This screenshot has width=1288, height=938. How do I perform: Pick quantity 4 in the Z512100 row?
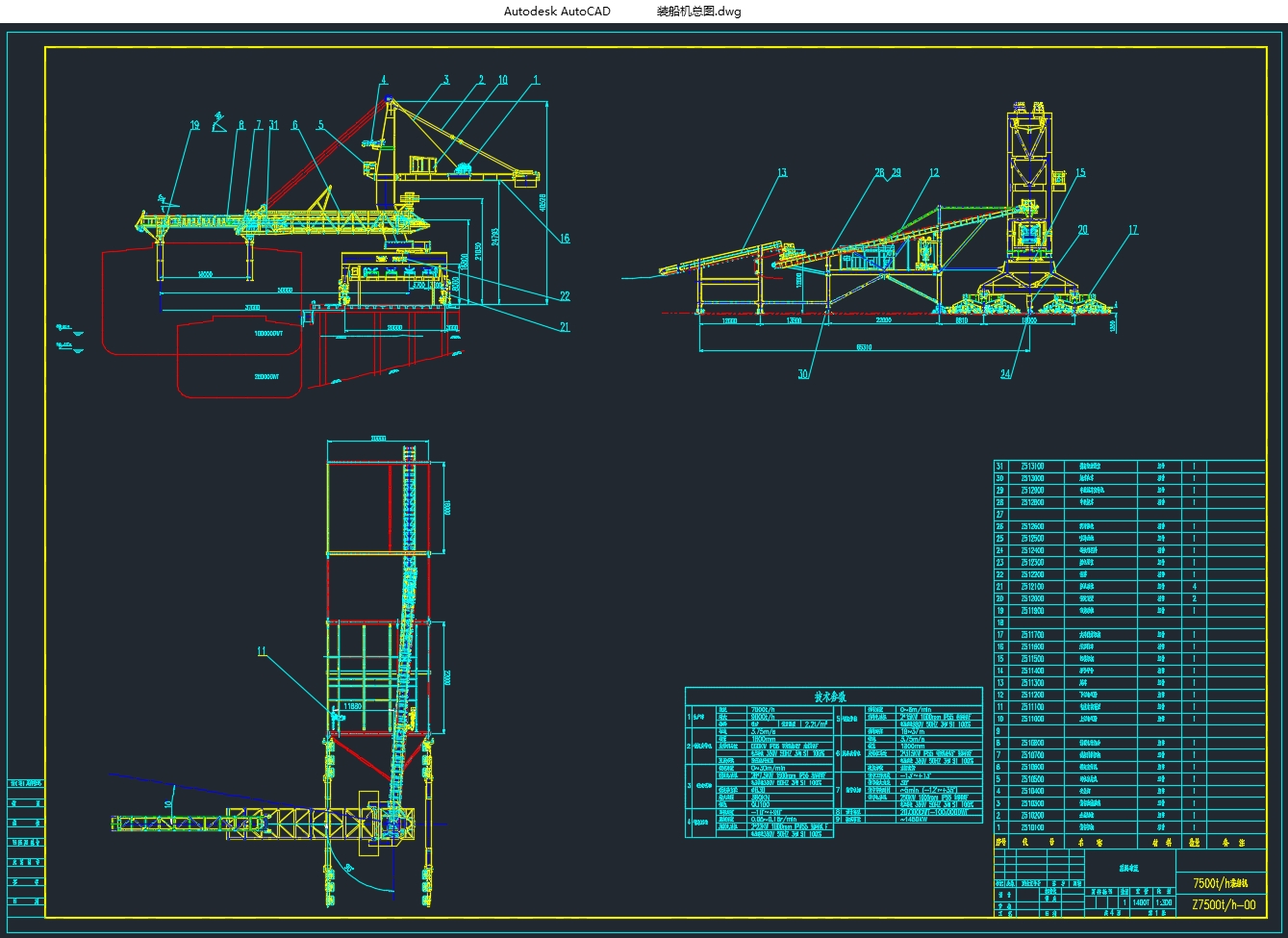tap(1195, 587)
